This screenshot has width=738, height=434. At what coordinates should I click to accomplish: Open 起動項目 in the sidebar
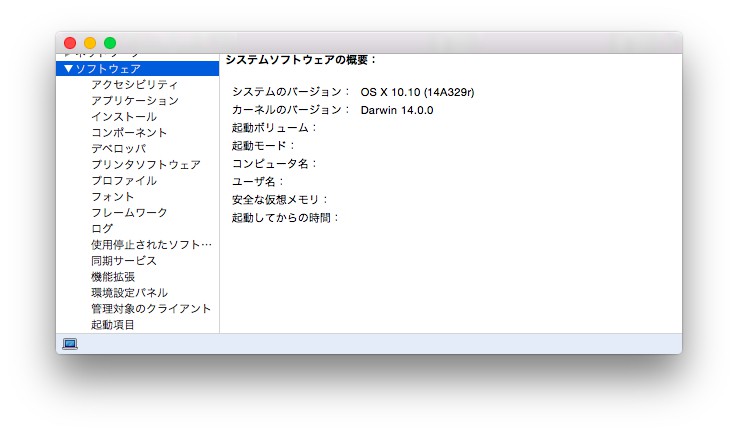(113, 325)
